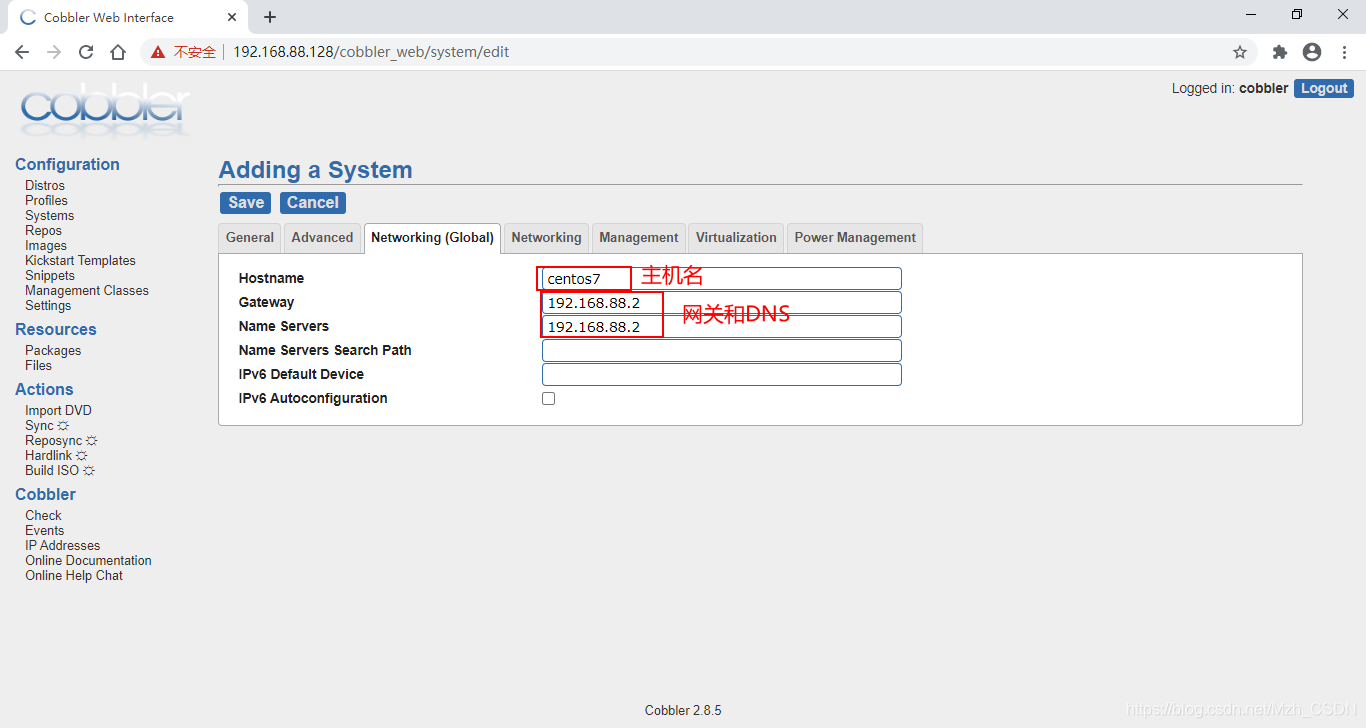Viewport: 1366px width, 728px height.
Task: Open the Repos page
Action: 43,230
